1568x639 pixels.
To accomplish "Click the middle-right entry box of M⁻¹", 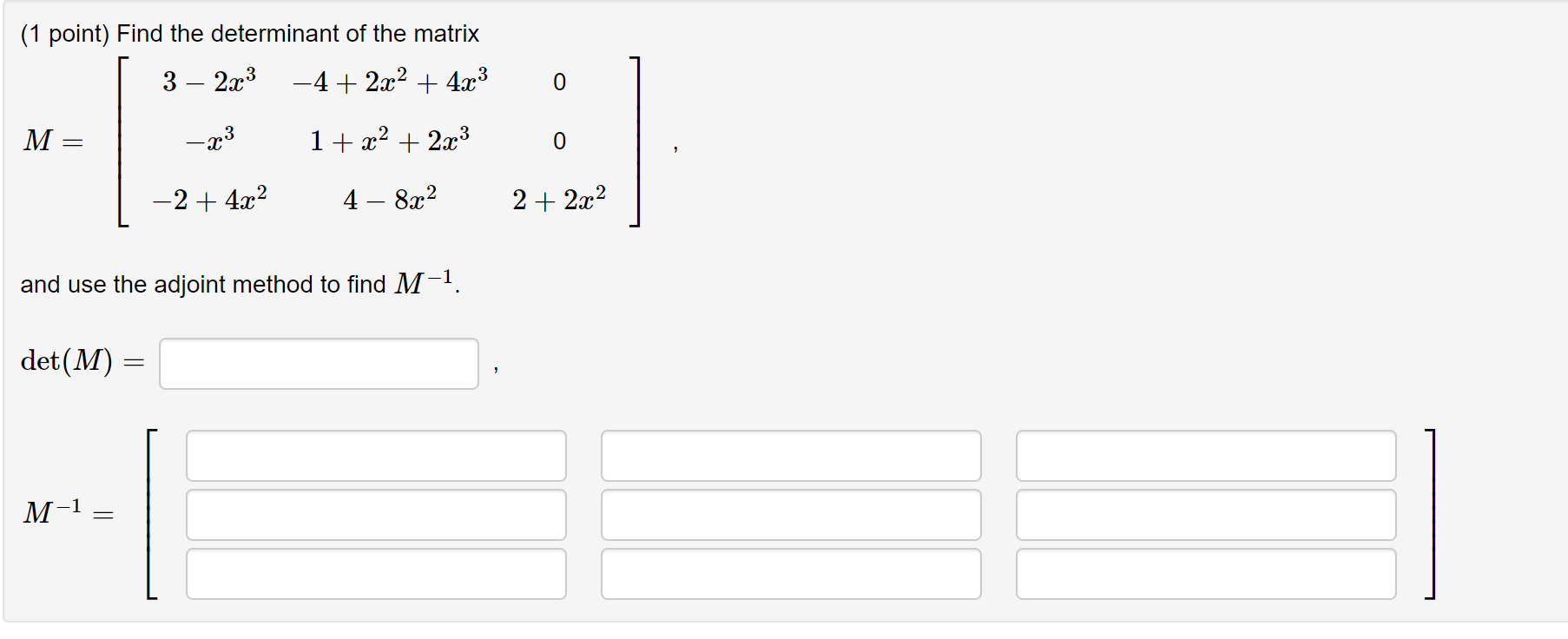I will [1205, 514].
